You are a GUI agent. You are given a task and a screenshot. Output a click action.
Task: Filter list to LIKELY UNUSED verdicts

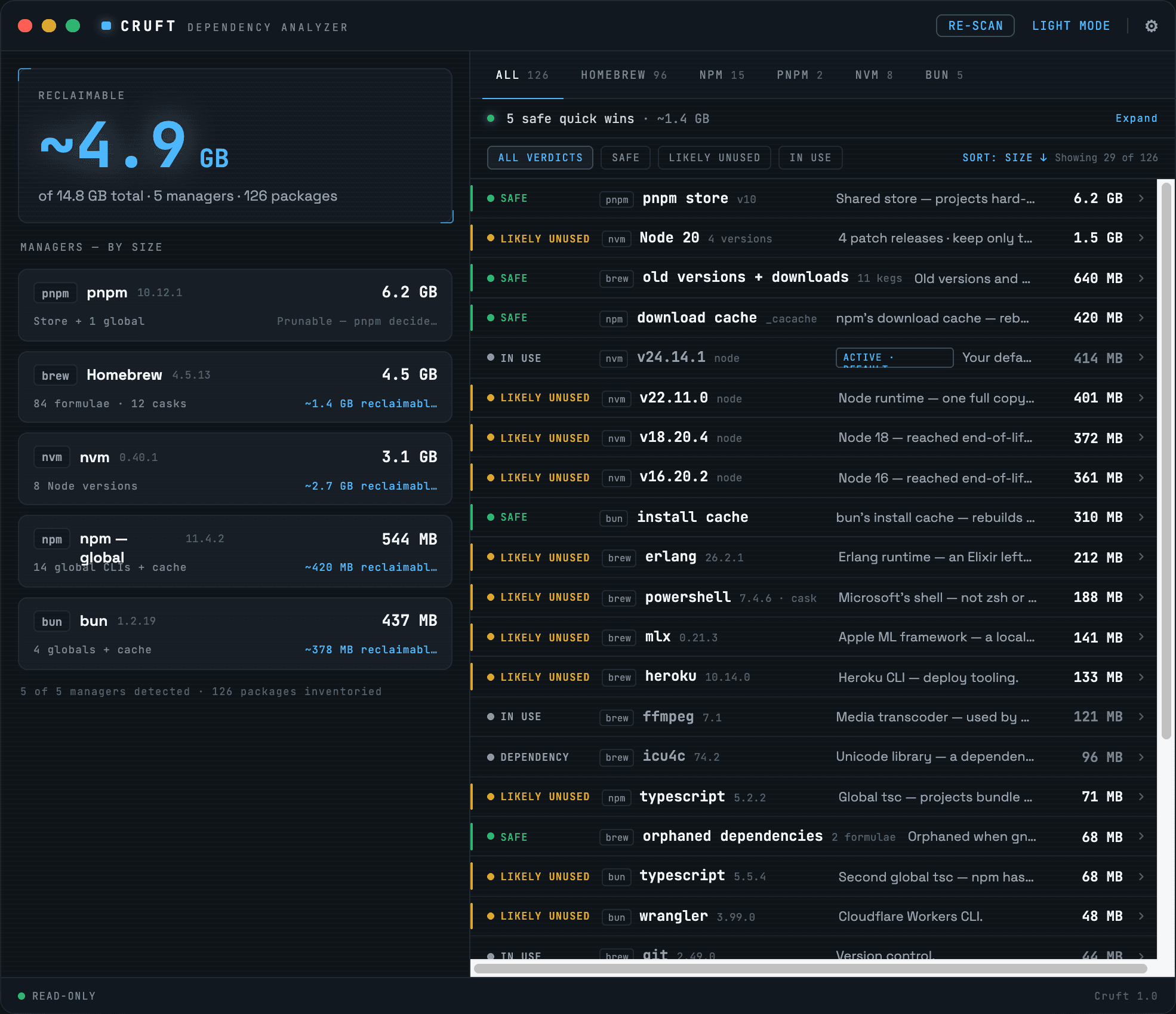coord(714,158)
